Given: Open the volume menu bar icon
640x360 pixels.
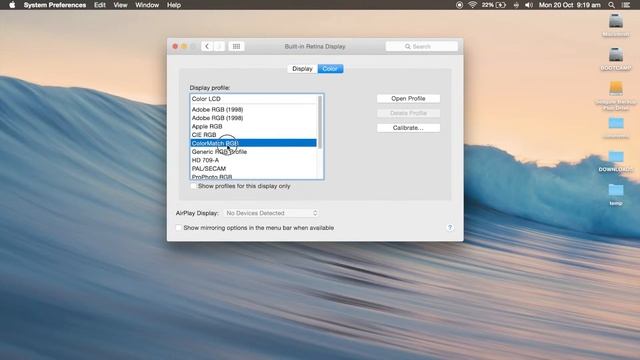Looking at the screenshot, I should (x=529, y=5).
